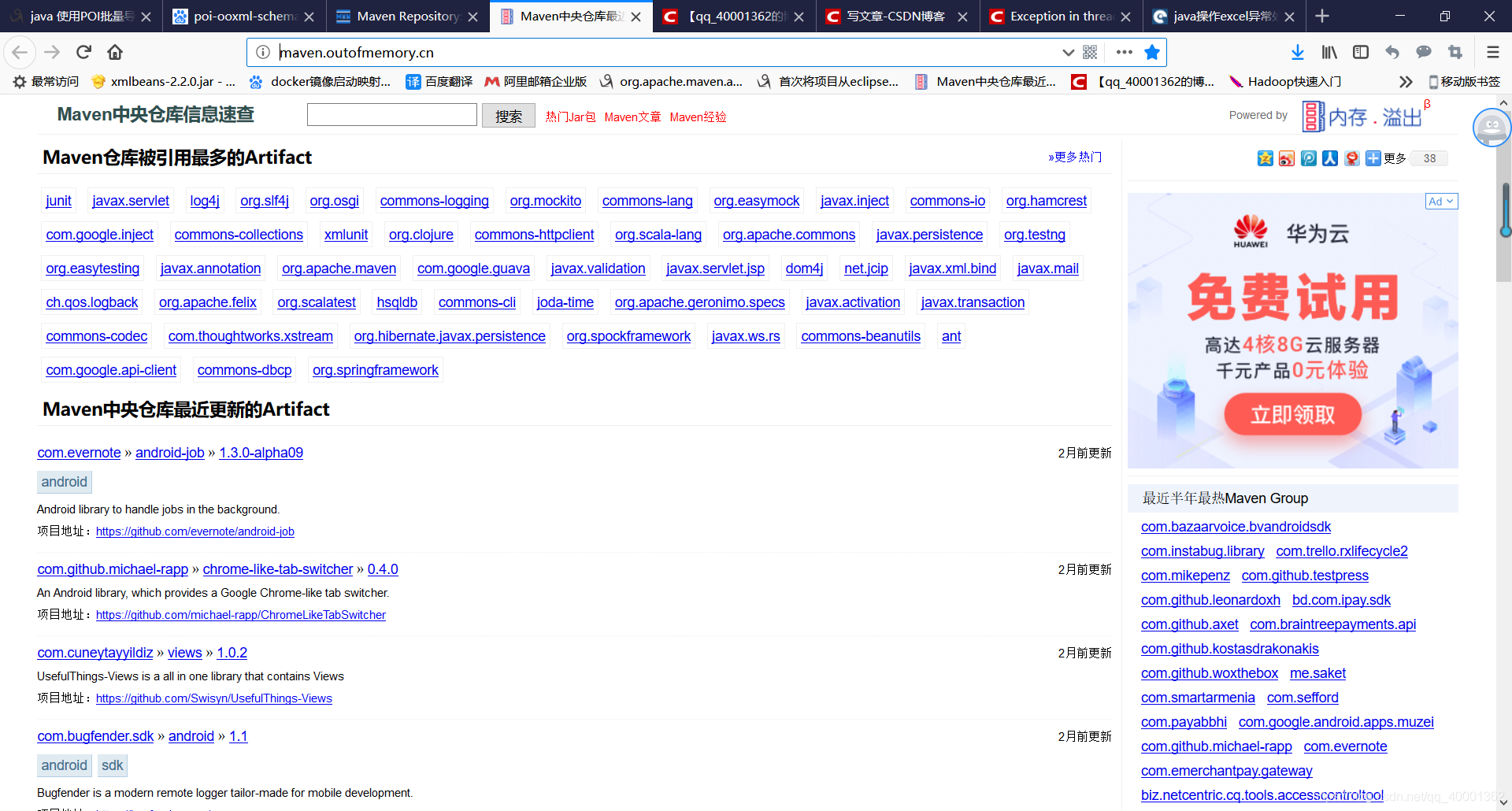The height and width of the screenshot is (811, 1512).
Task: Switch to java 使用POI批量 tab
Action: pyautogui.click(x=81, y=16)
